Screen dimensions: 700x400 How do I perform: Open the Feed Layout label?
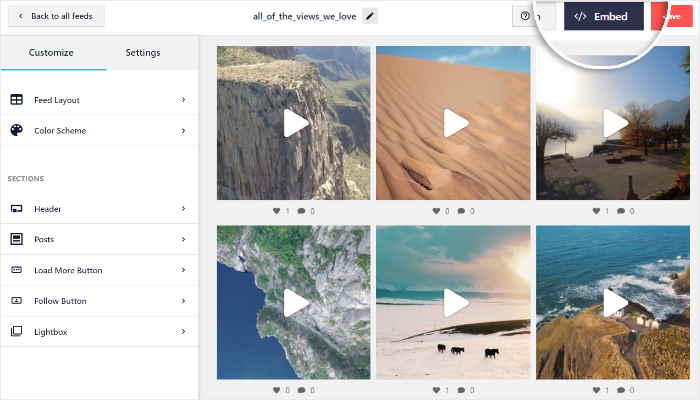[57, 100]
